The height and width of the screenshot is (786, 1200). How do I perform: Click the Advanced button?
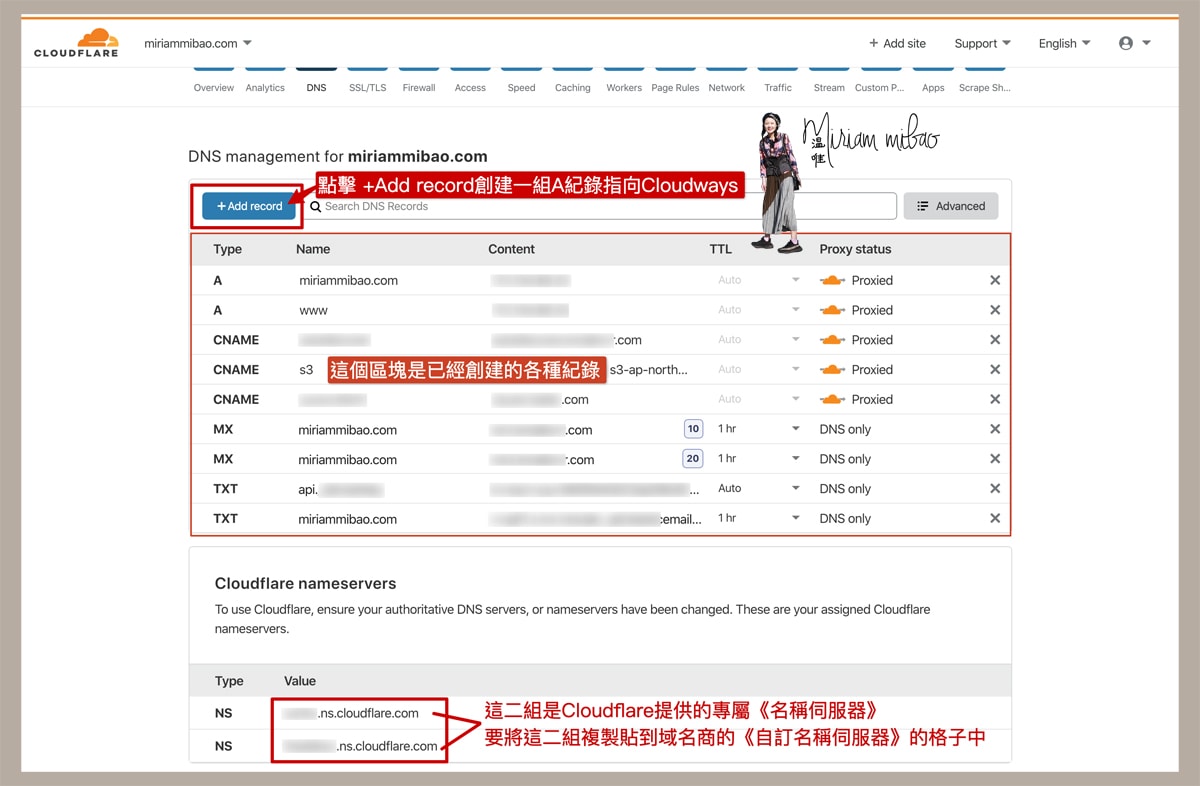pyautogui.click(x=951, y=206)
